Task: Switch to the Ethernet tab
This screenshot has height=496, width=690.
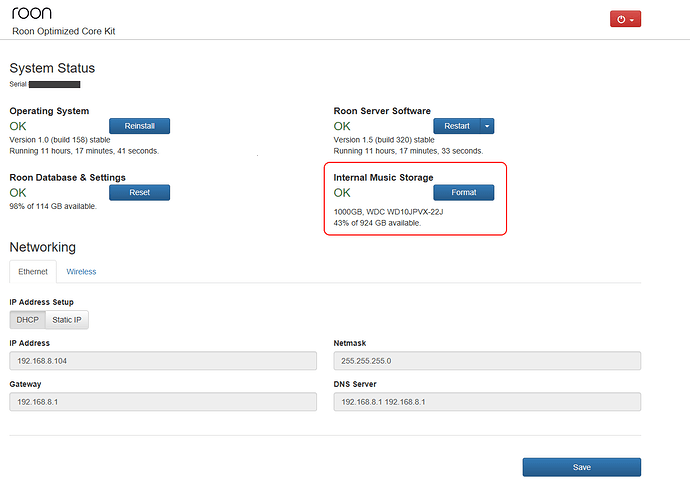Action: point(33,272)
